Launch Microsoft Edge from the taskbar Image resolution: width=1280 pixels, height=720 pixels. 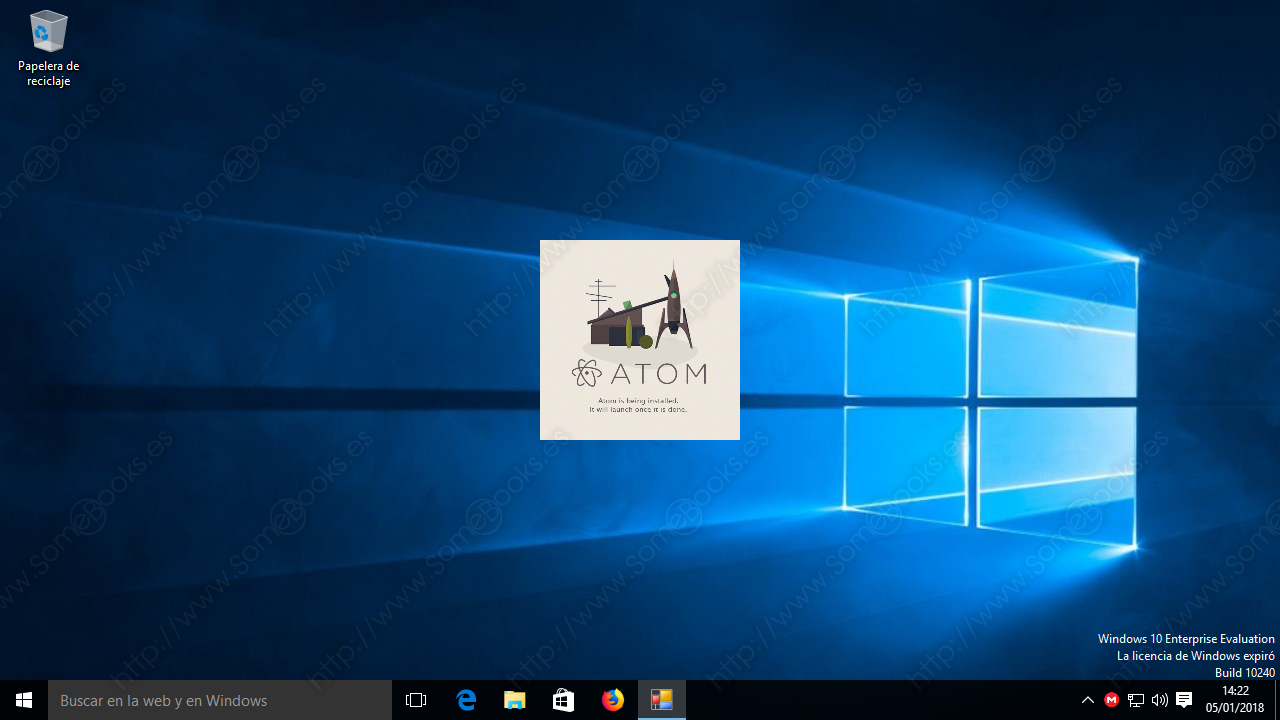(x=466, y=700)
